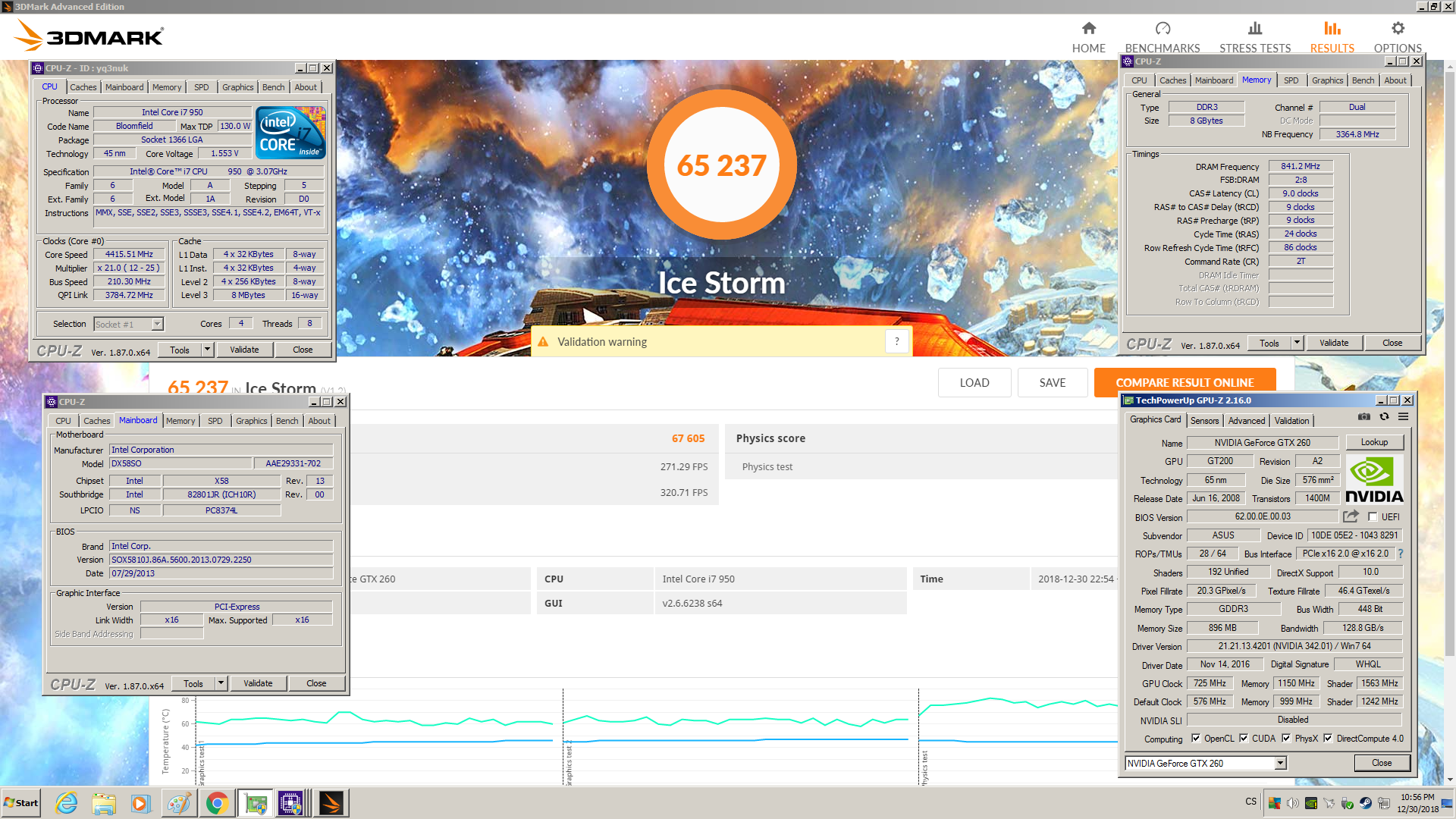Click the 3DMark window vertical scrollbar down arrow
Viewport: 1456px width, 819px height.
[x=1451, y=780]
